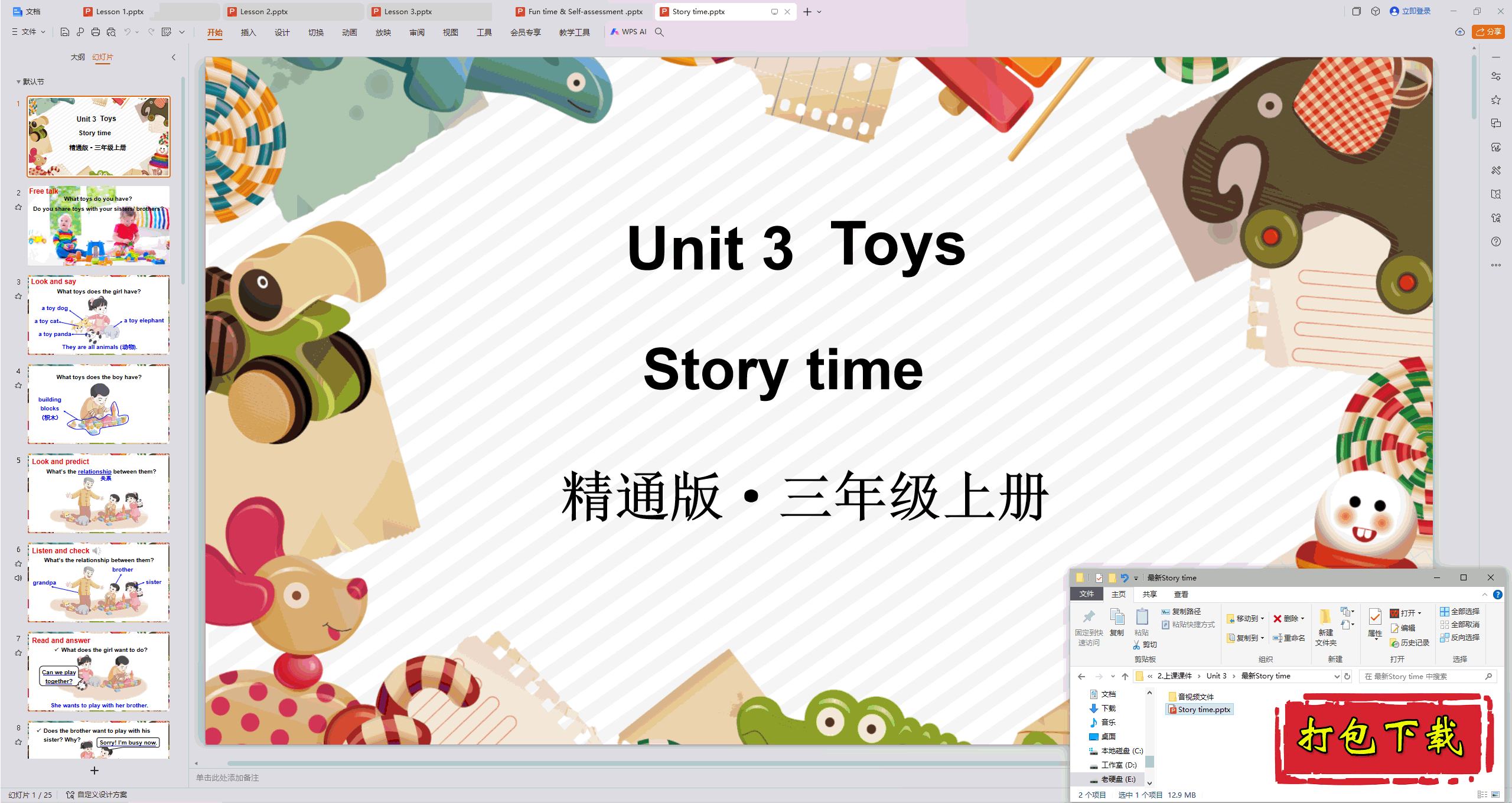
Task: Open the new tab dropdown arrow
Action: [819, 12]
